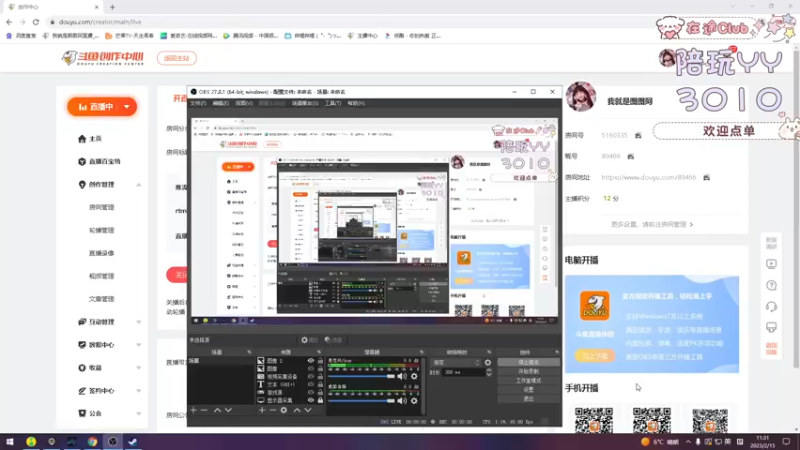The width and height of the screenshot is (800, 450).
Task: Open Chrome in the Windows taskbar
Action: [92, 441]
